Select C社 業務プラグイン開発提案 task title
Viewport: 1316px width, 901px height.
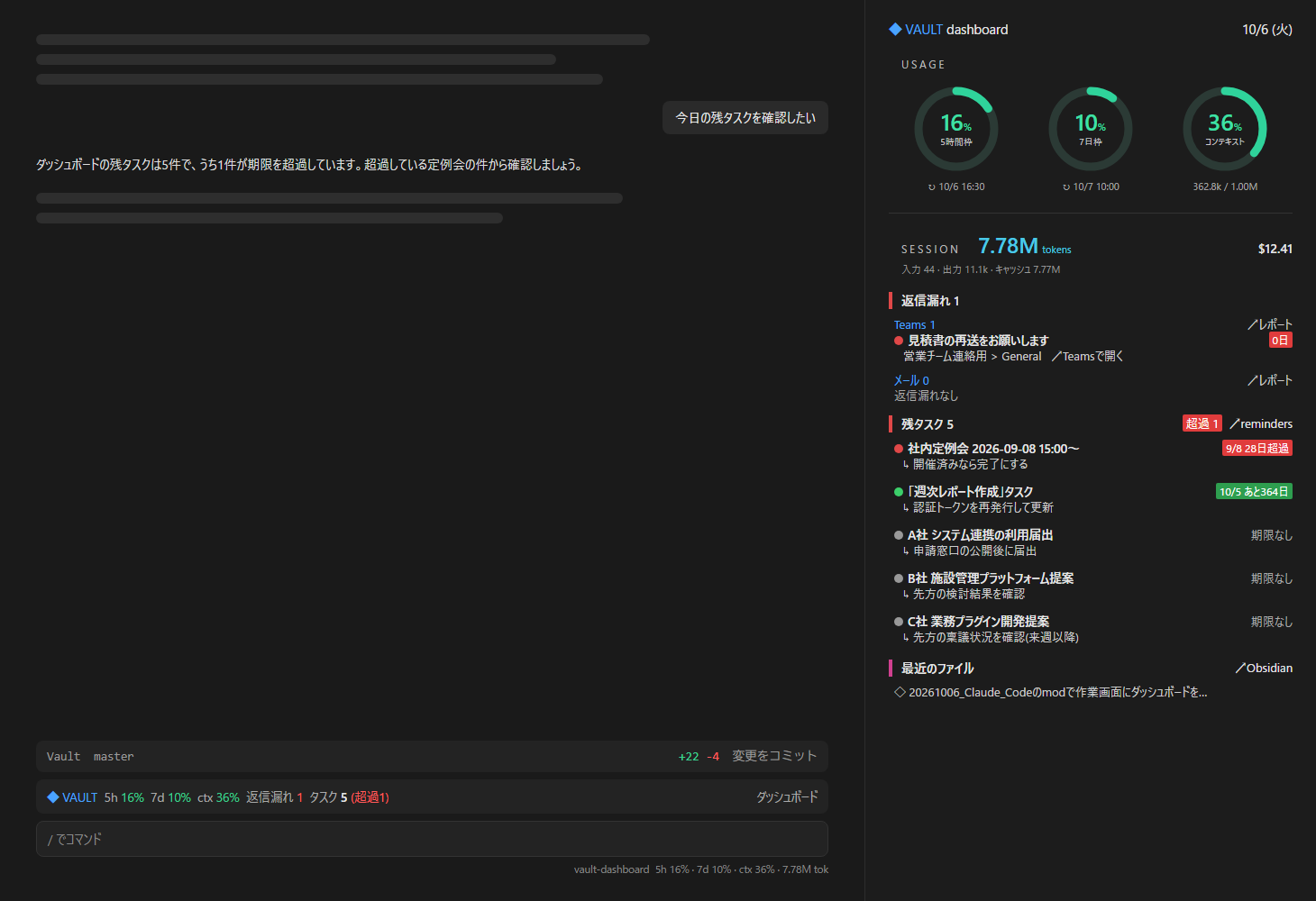click(x=978, y=622)
